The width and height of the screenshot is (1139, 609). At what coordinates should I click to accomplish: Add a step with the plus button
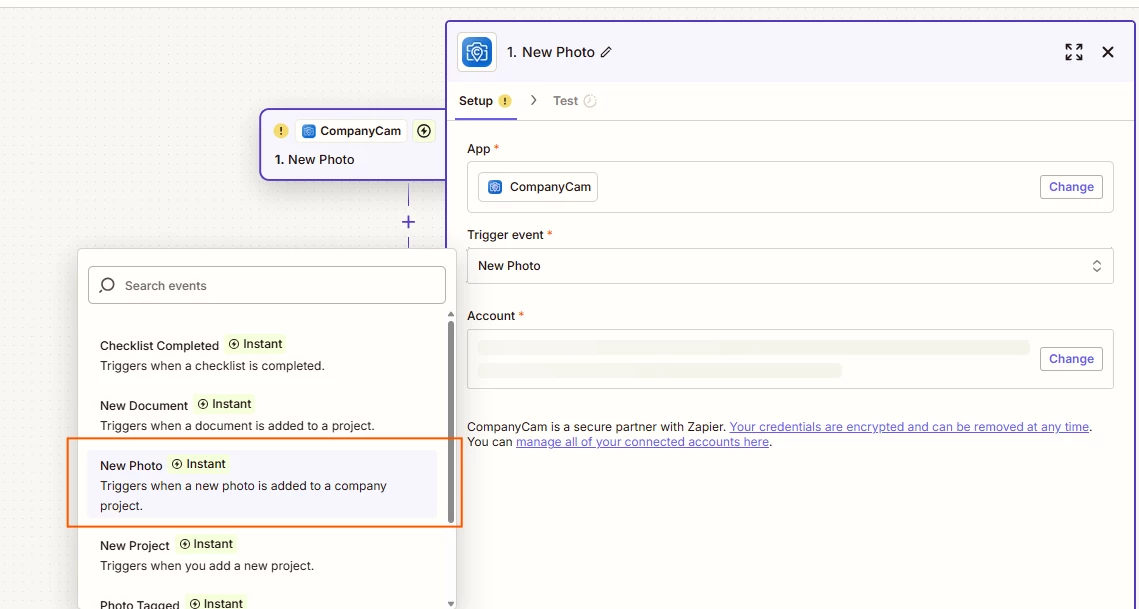point(408,222)
